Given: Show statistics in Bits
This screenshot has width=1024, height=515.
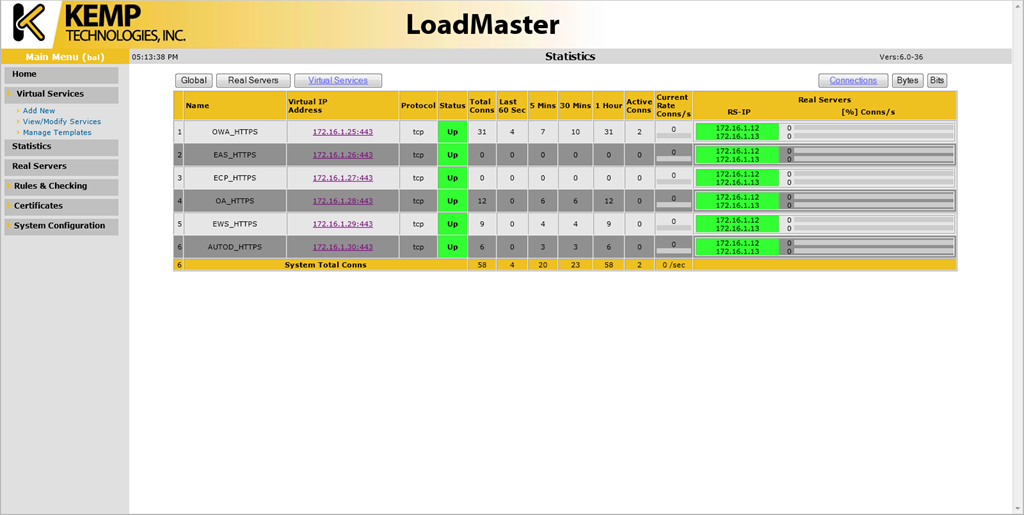Looking at the screenshot, I should pyautogui.click(x=937, y=80).
